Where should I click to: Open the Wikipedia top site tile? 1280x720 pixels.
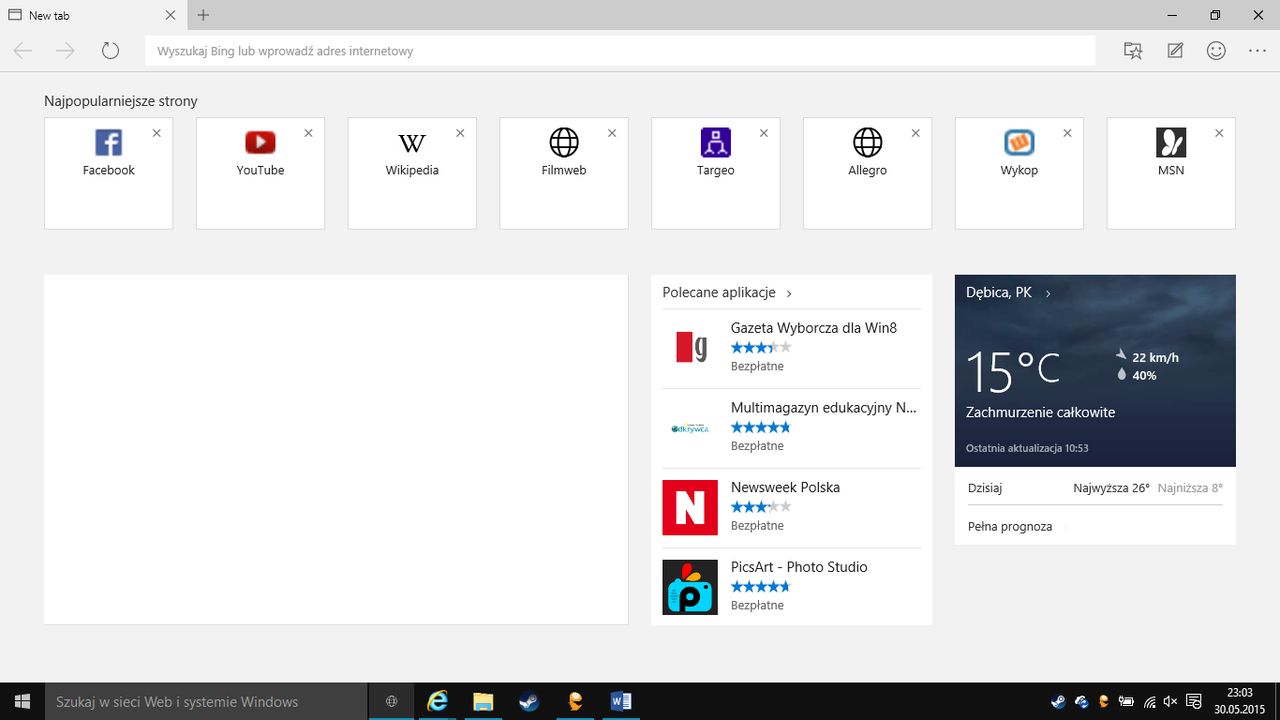[412, 173]
